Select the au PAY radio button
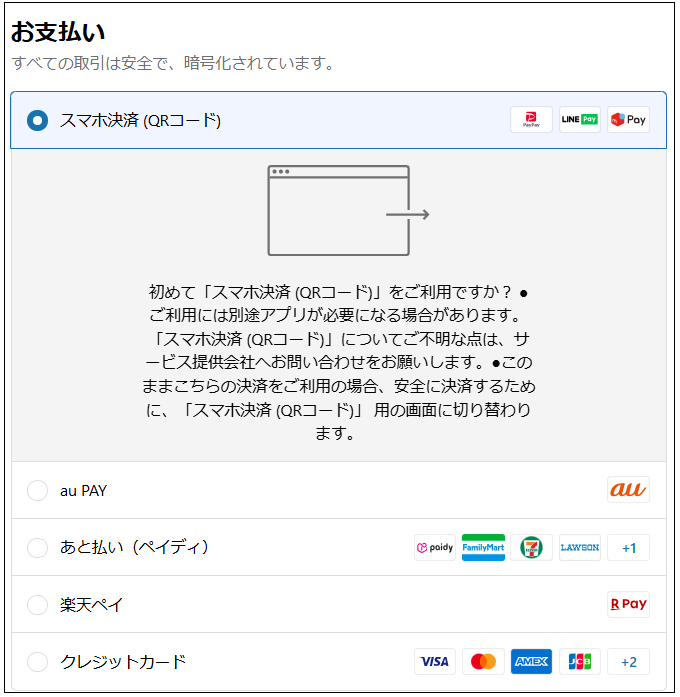 (x=37, y=491)
